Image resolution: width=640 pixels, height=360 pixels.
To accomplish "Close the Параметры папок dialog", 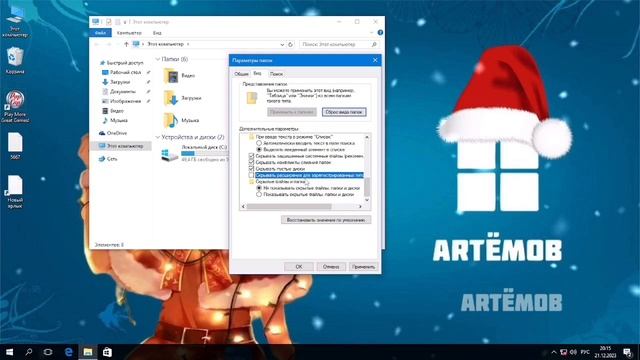I will pyautogui.click(x=375, y=60).
